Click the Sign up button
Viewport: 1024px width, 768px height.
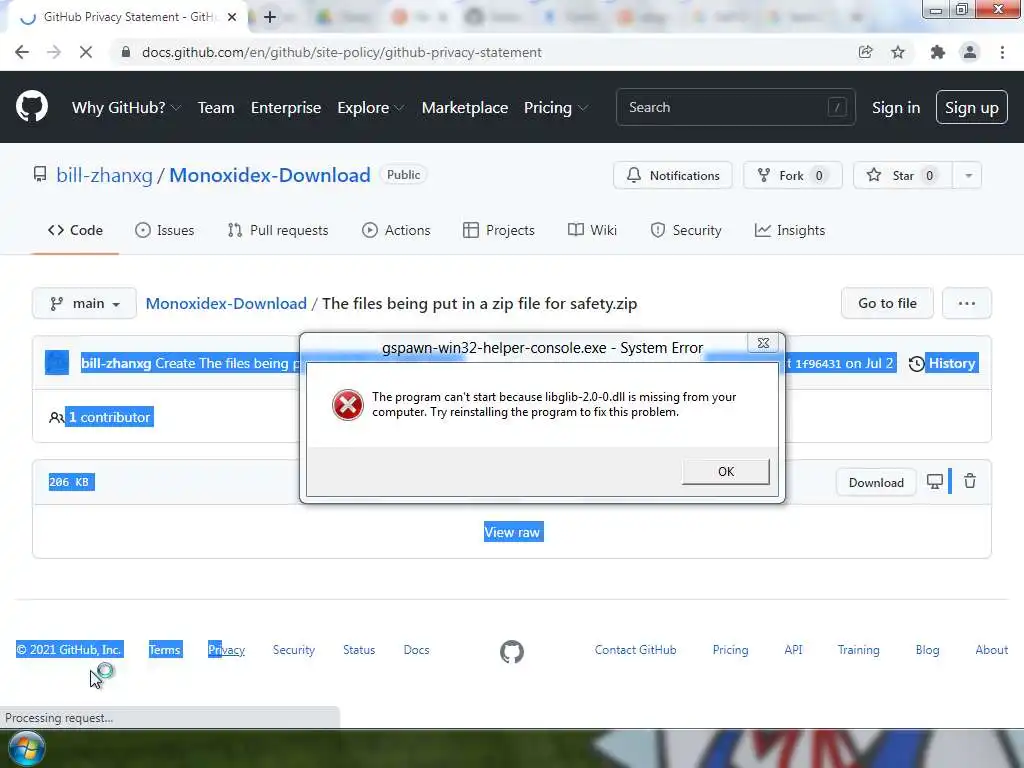pos(972,107)
